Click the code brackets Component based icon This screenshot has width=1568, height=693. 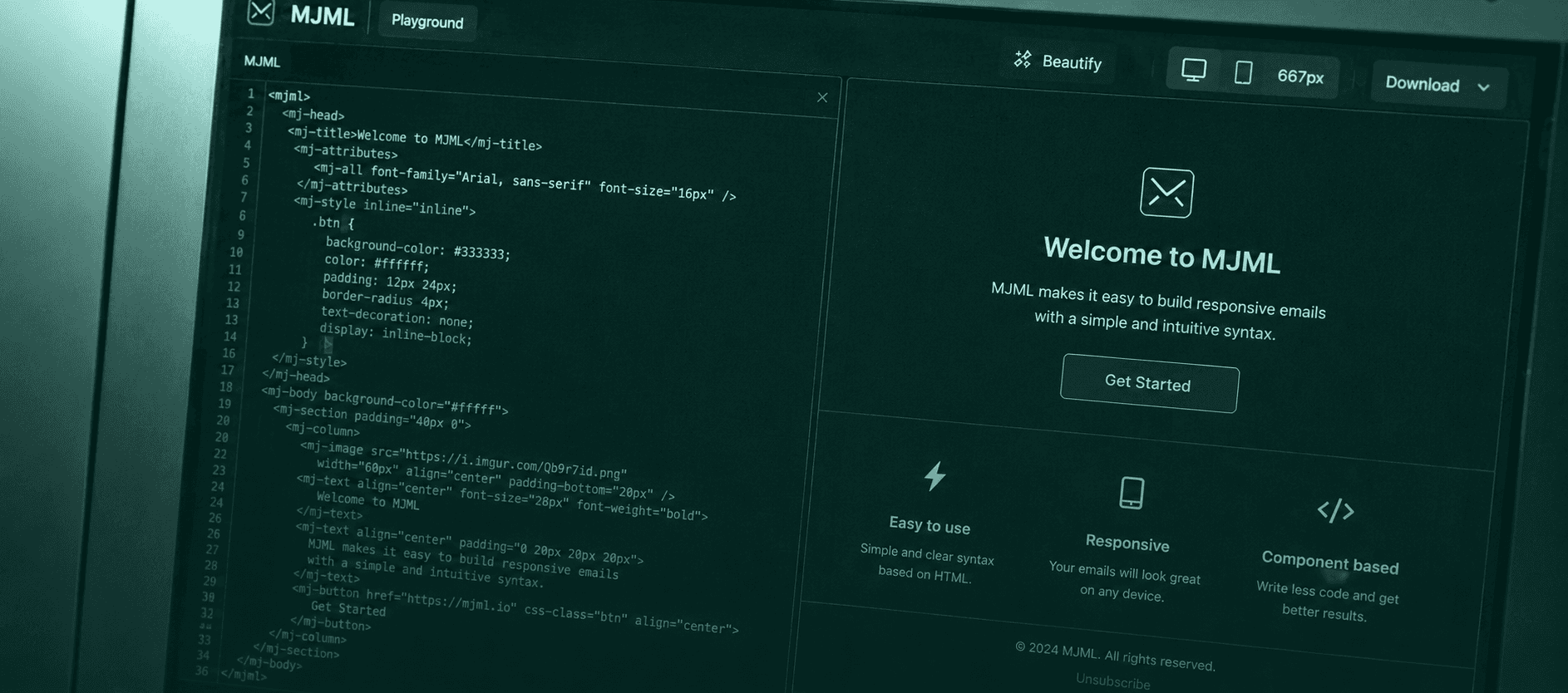(x=1336, y=510)
